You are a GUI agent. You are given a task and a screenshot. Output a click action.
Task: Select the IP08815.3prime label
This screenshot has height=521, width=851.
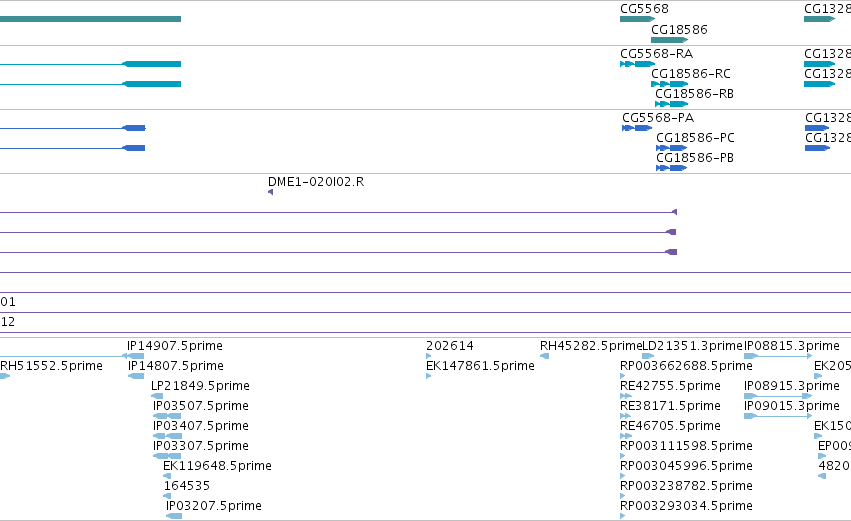click(792, 346)
